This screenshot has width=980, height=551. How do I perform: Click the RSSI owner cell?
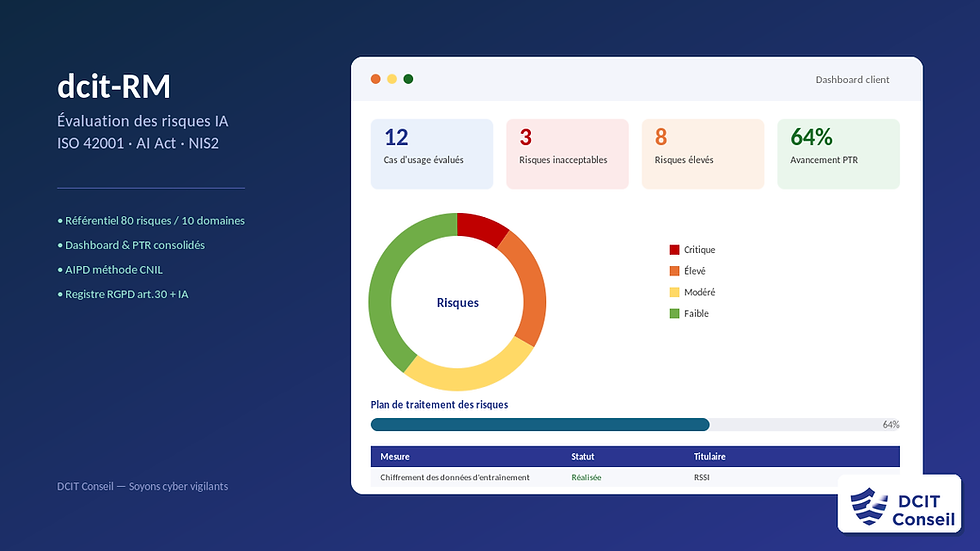(701, 477)
